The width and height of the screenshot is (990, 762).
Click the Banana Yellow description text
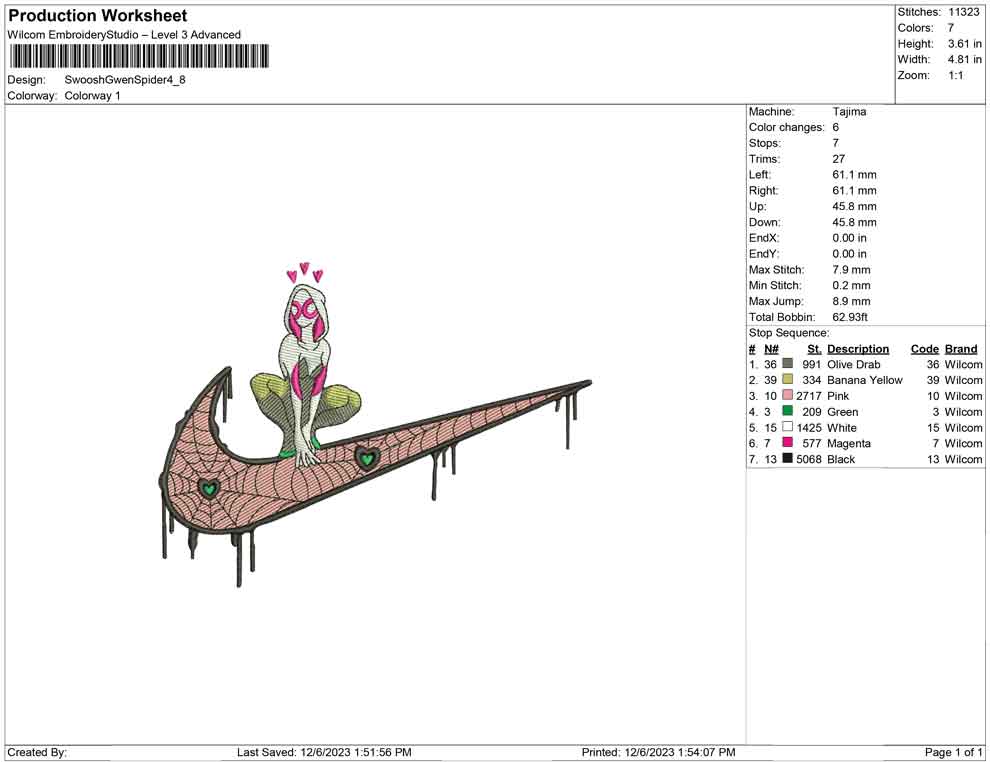pos(865,380)
